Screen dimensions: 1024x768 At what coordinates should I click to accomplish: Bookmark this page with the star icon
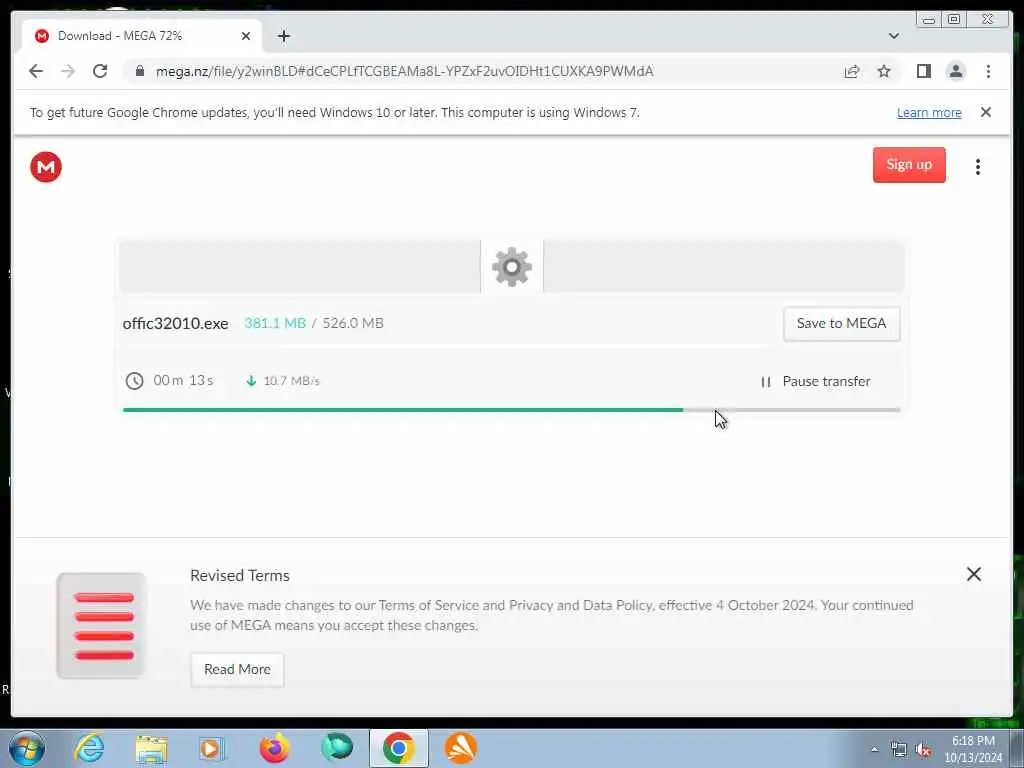884,71
